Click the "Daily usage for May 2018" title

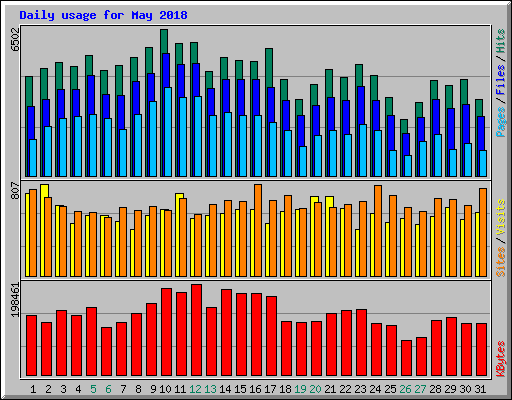[x=103, y=15]
